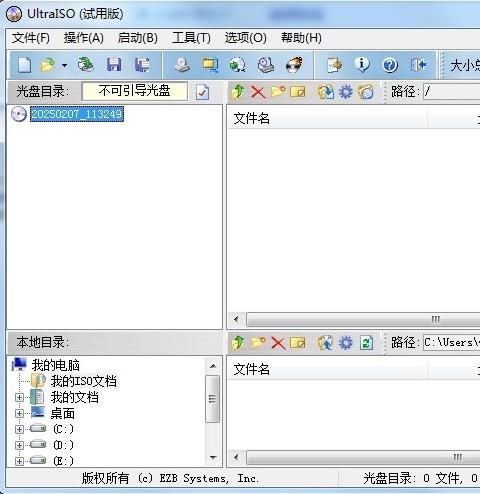The image size is (480, 494).
Task: Open the 操作(A) menu
Action: point(84,38)
